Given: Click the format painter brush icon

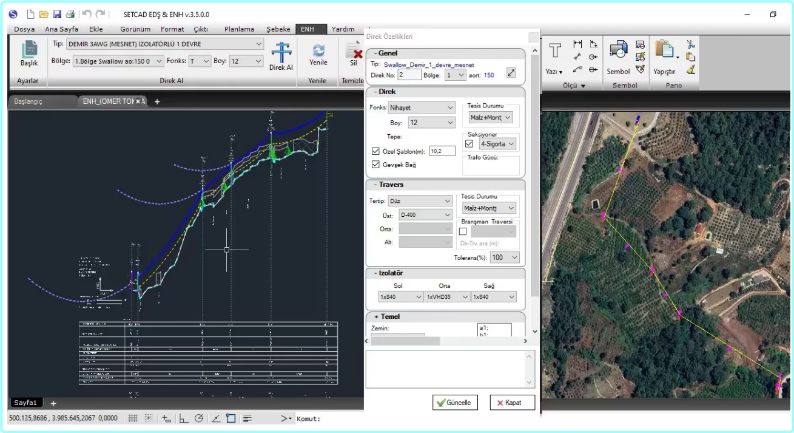Looking at the screenshot, I should point(691,70).
